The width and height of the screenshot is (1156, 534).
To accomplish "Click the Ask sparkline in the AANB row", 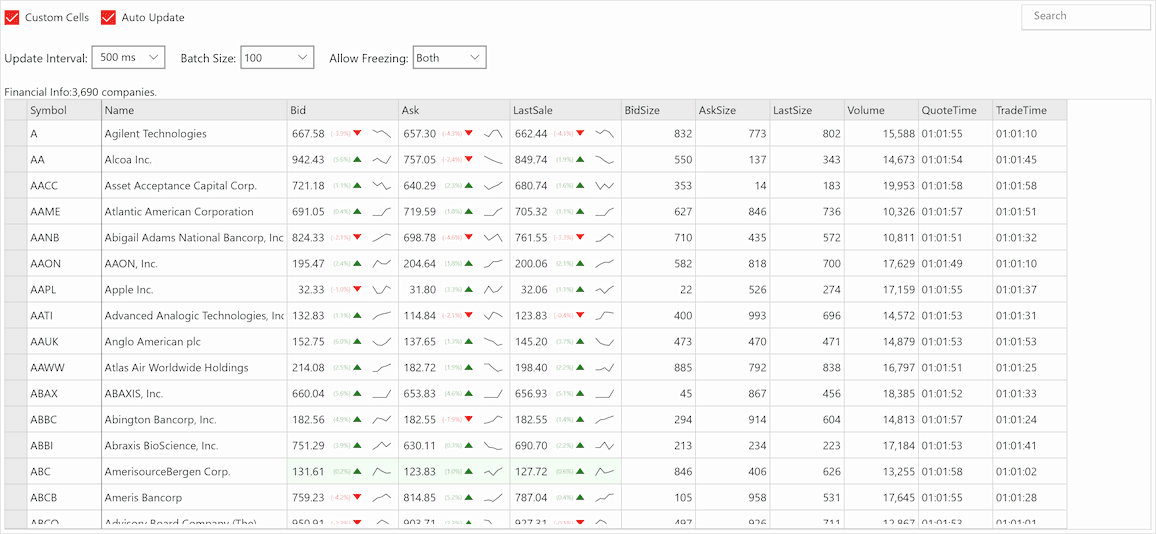I will [493, 237].
